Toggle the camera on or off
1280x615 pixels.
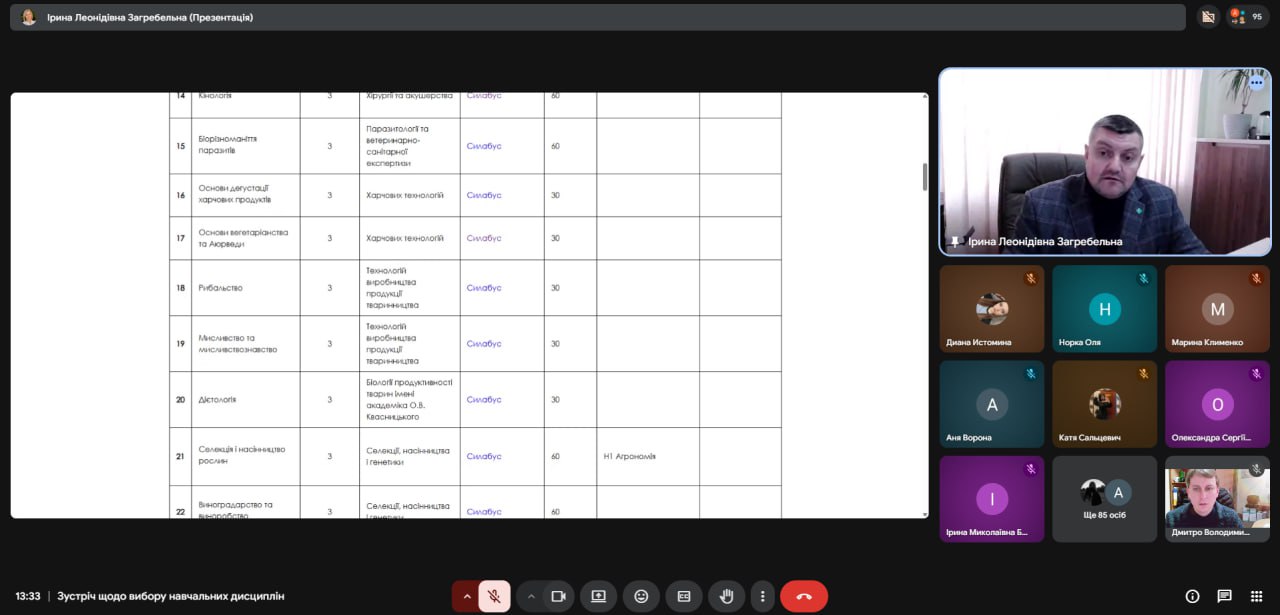tap(558, 596)
